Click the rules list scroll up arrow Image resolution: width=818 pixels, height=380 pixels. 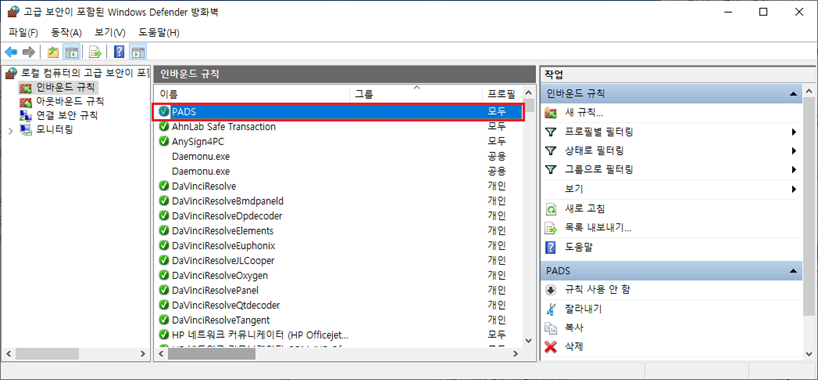(528, 93)
